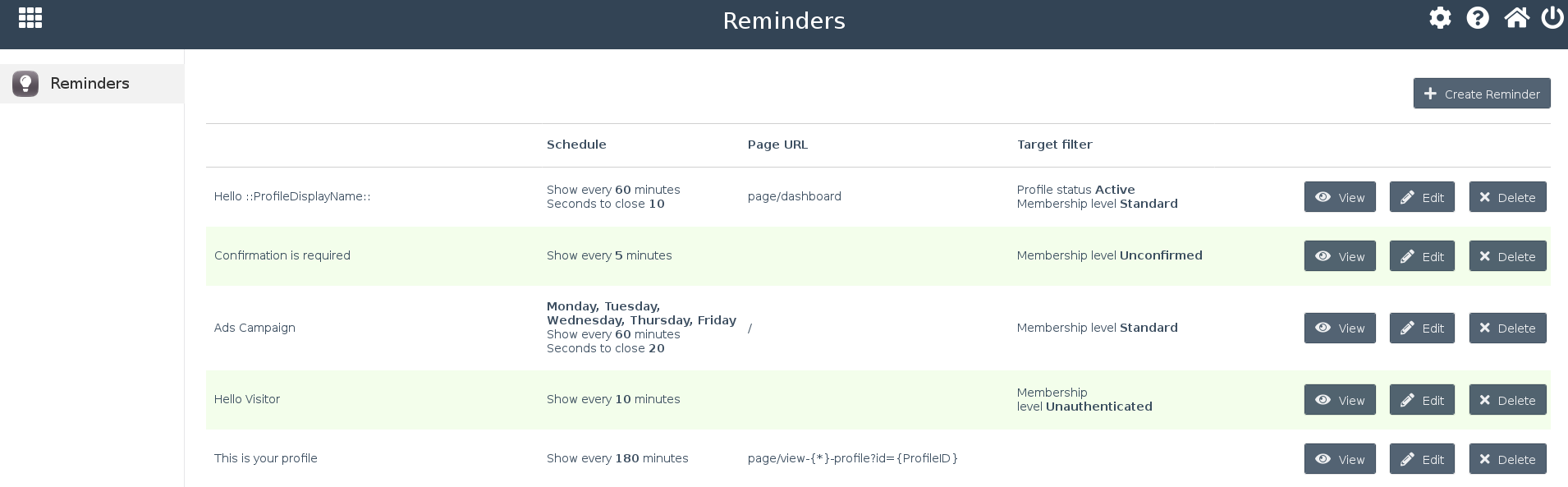
Task: Click the help question mark icon
Action: [x=1478, y=18]
